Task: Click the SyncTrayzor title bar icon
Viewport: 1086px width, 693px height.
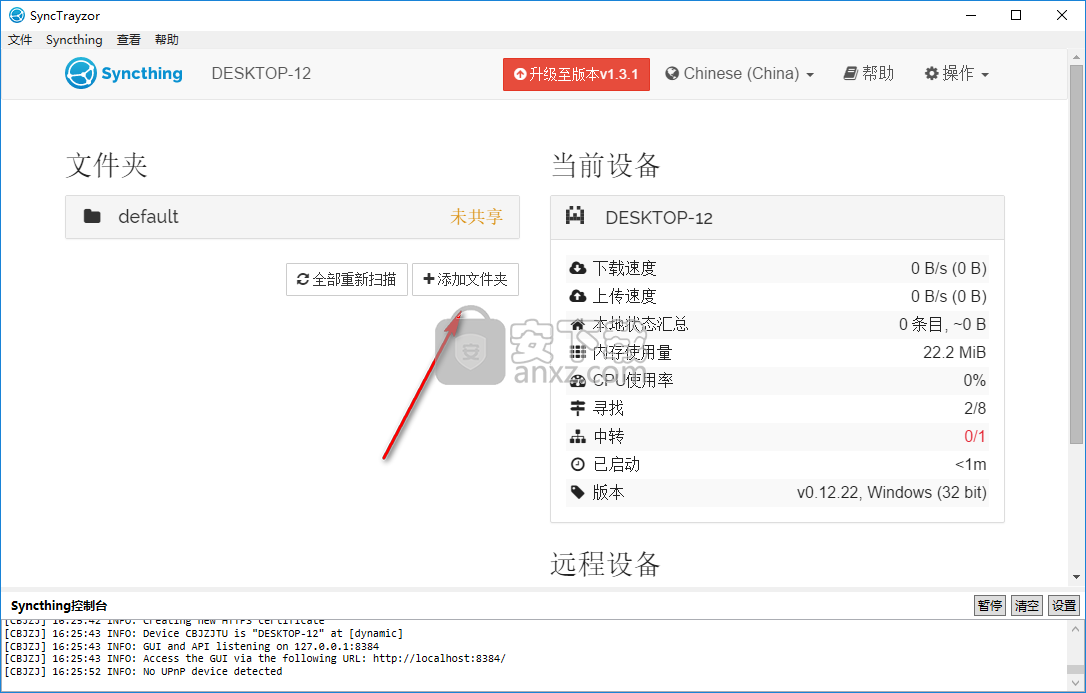Action: coord(16,15)
